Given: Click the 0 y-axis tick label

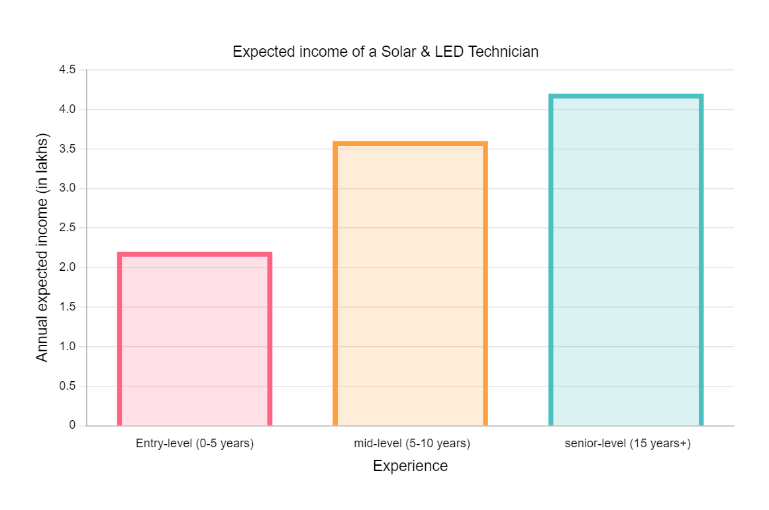Looking at the screenshot, I should coord(72,425).
